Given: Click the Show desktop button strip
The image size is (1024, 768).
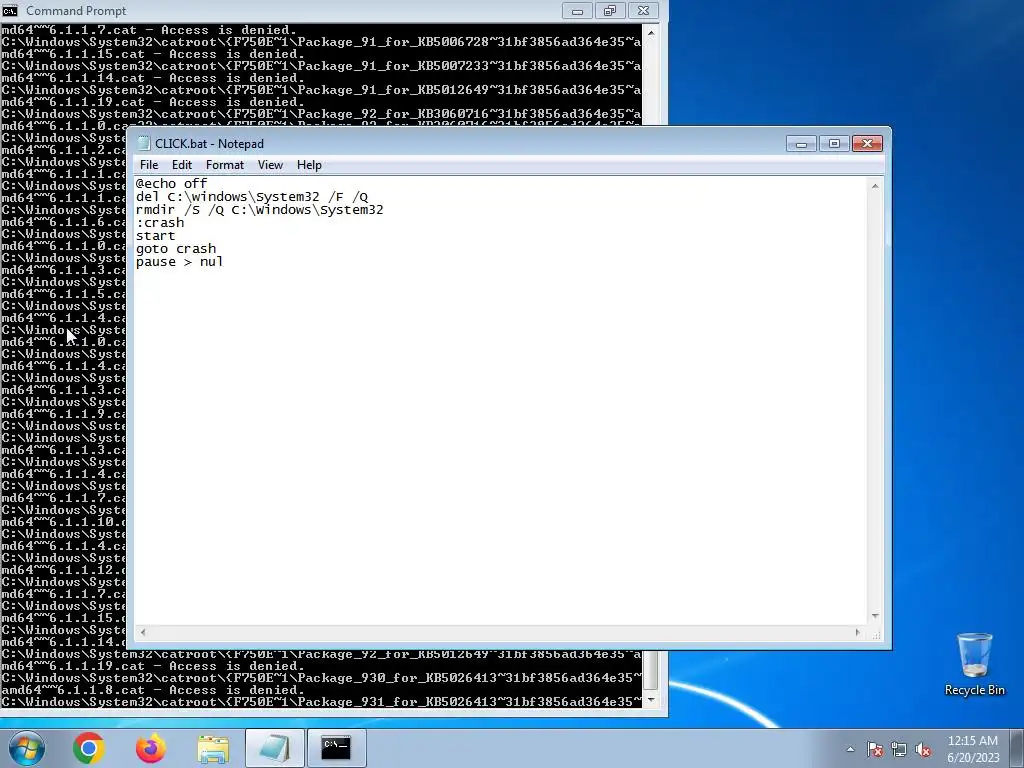Looking at the screenshot, I should tap(1017, 748).
